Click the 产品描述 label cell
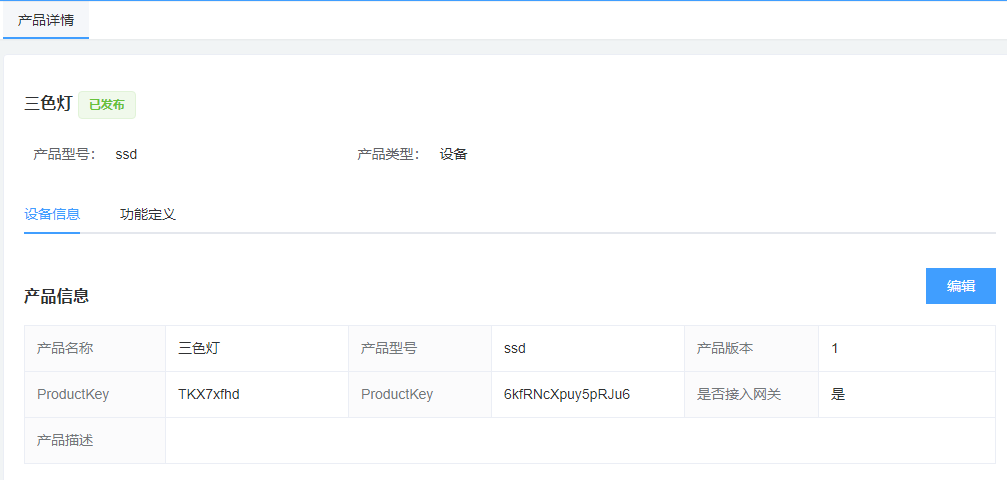Viewport: 1007px width, 480px height. click(65, 440)
